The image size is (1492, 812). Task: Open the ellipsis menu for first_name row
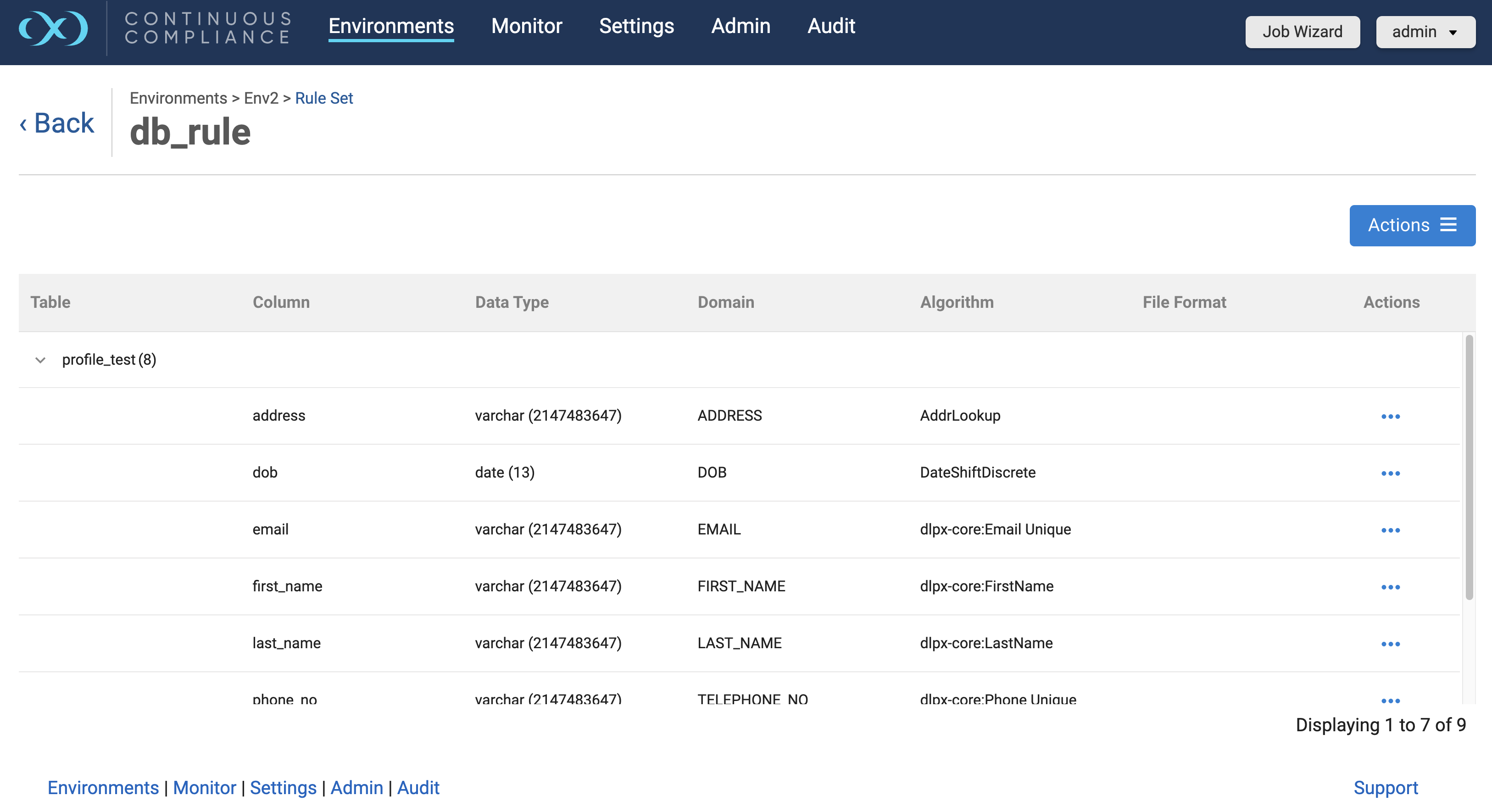pyautogui.click(x=1390, y=587)
